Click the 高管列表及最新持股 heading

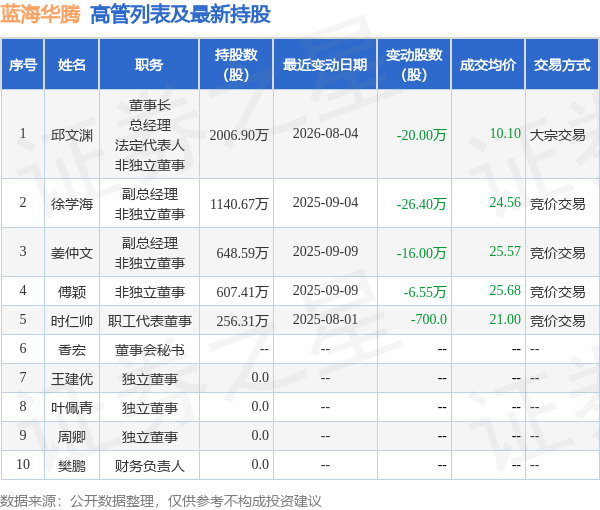point(180,15)
